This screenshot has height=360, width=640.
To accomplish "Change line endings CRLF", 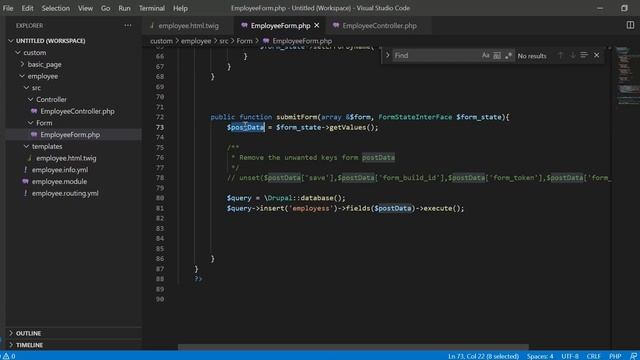I will pos(593,356).
